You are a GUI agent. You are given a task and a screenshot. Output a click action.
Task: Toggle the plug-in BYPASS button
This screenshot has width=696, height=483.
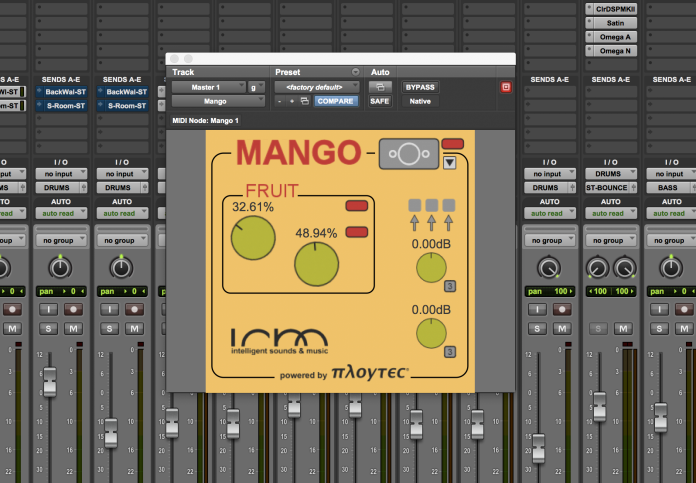(420, 87)
